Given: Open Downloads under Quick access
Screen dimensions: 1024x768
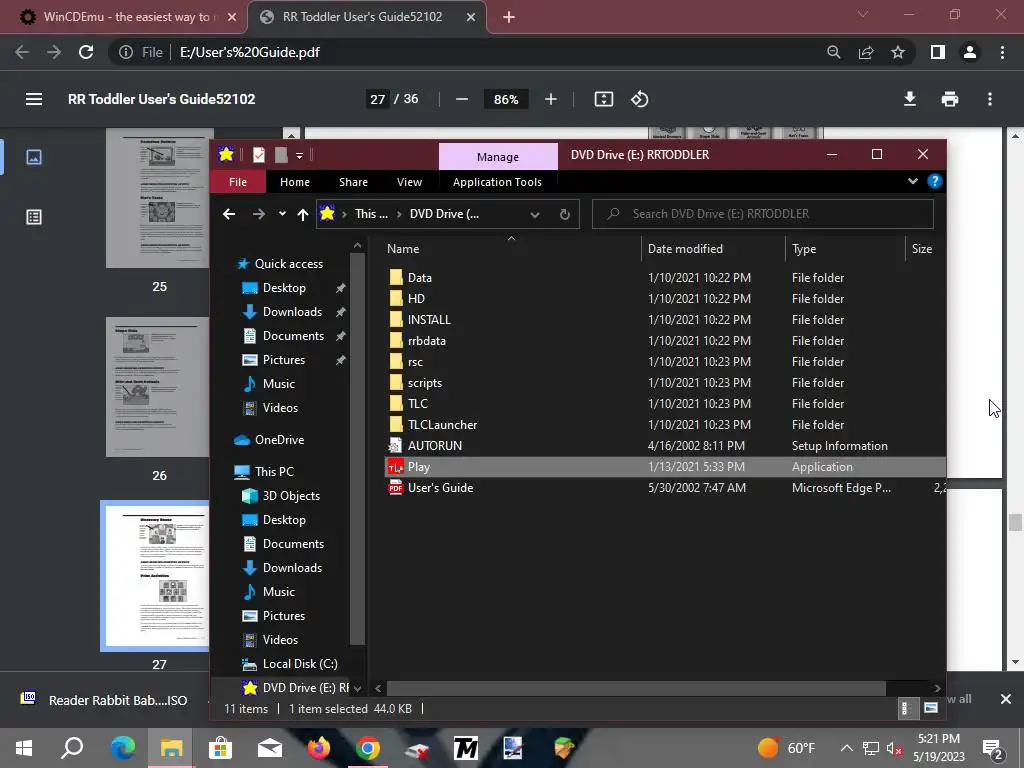Looking at the screenshot, I should point(292,312).
